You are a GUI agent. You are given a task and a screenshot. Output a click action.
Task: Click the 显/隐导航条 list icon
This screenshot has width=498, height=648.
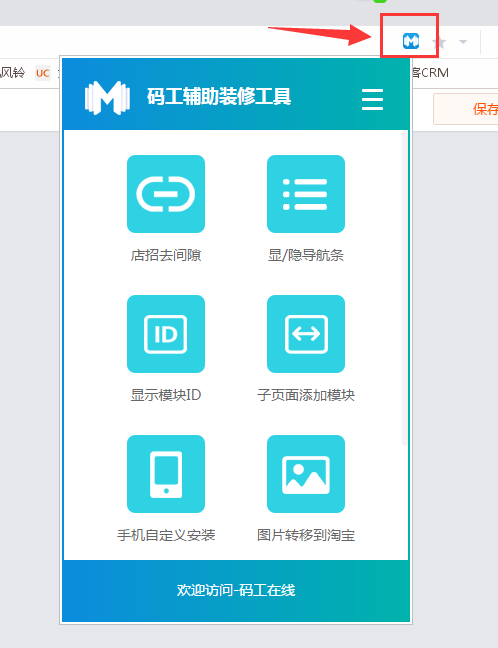coord(306,194)
